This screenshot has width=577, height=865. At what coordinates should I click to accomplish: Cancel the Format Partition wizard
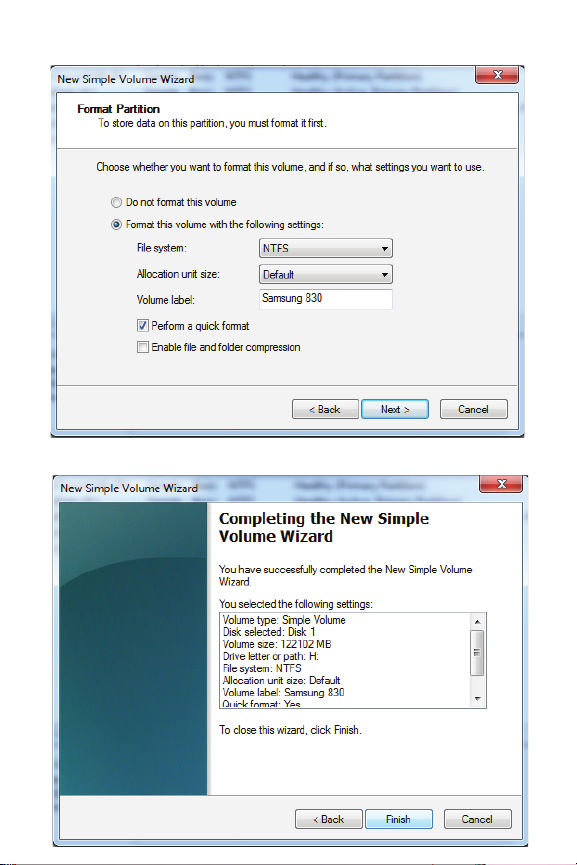coord(473,409)
